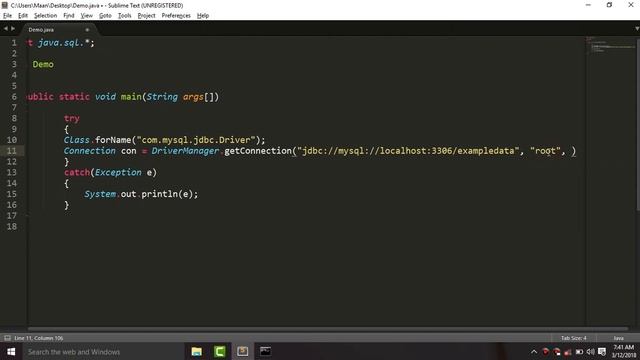
Task: Click the "com.mysql.jdbc.Driver" string
Action: pyautogui.click(x=196, y=140)
